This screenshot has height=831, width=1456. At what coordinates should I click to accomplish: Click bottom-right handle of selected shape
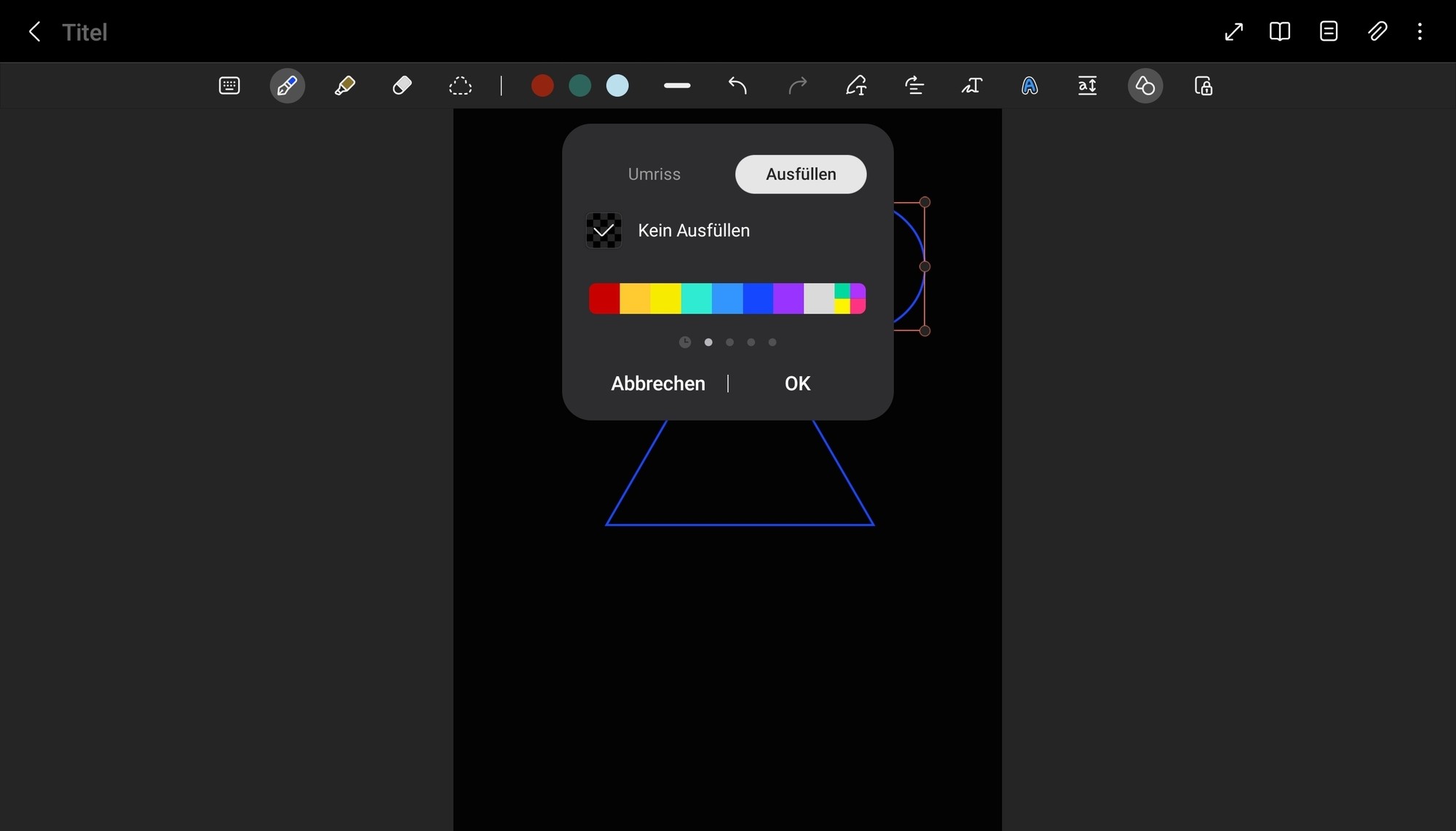(925, 331)
